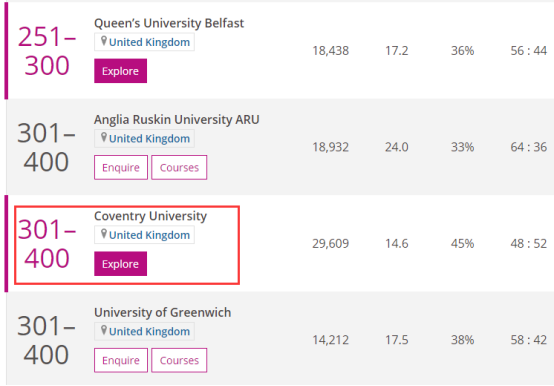View Courses for University of Greenwich
Screen dimensions: 554x386
pos(179,360)
